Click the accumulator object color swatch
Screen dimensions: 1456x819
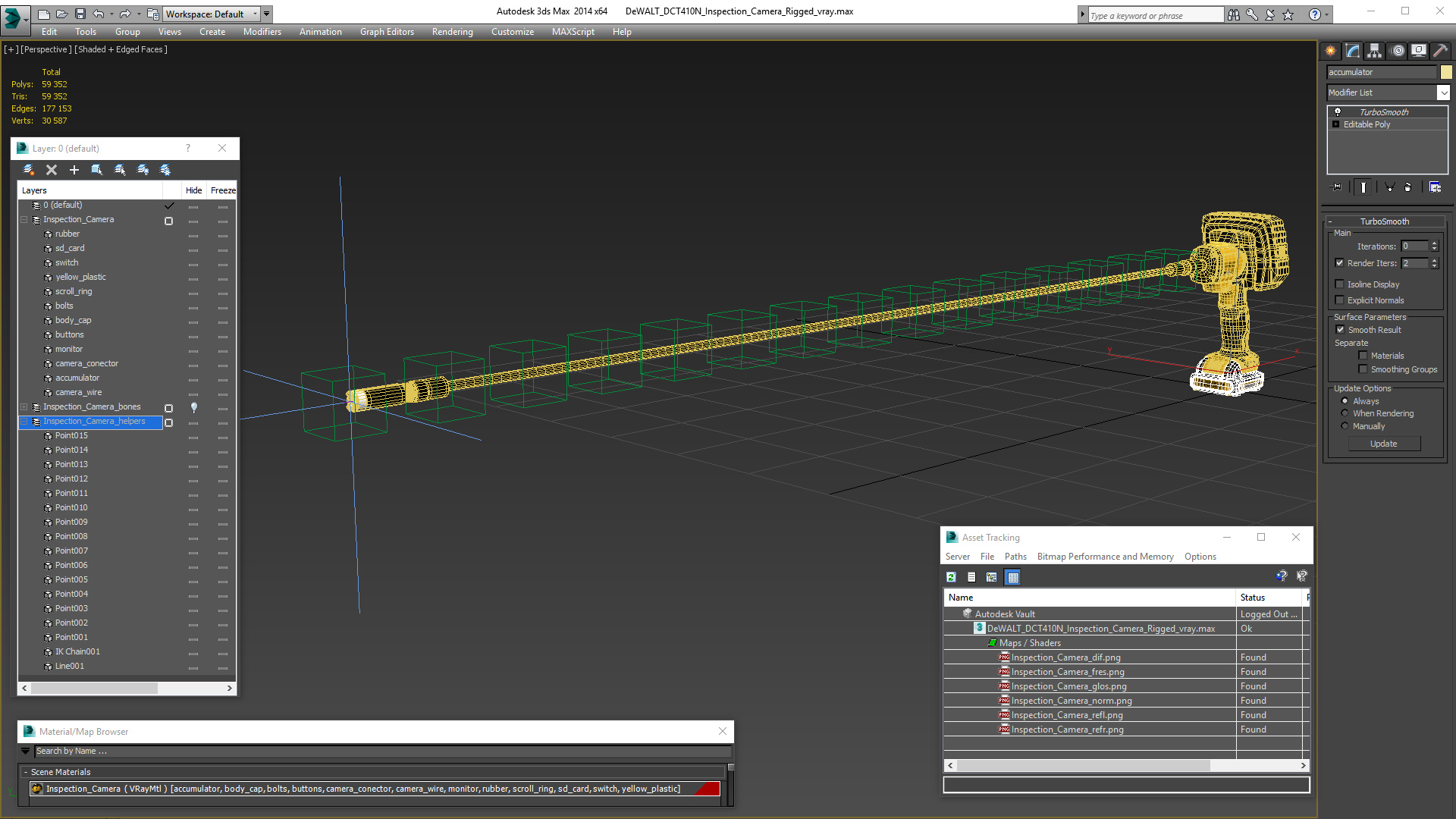(1446, 72)
